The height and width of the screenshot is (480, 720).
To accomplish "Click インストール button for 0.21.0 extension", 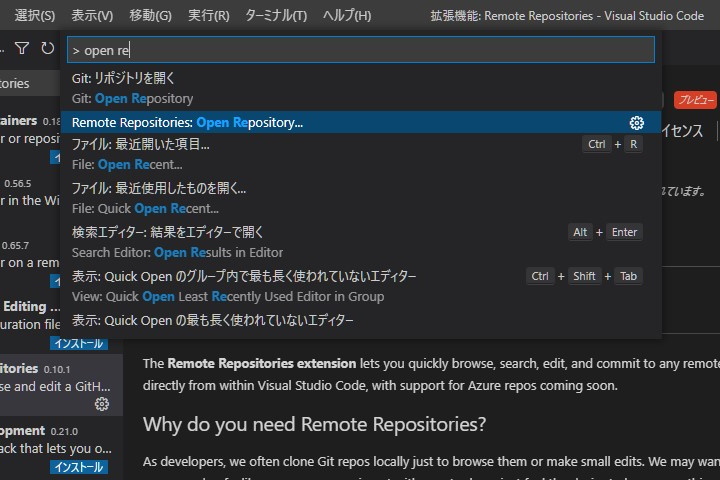I will (79, 467).
